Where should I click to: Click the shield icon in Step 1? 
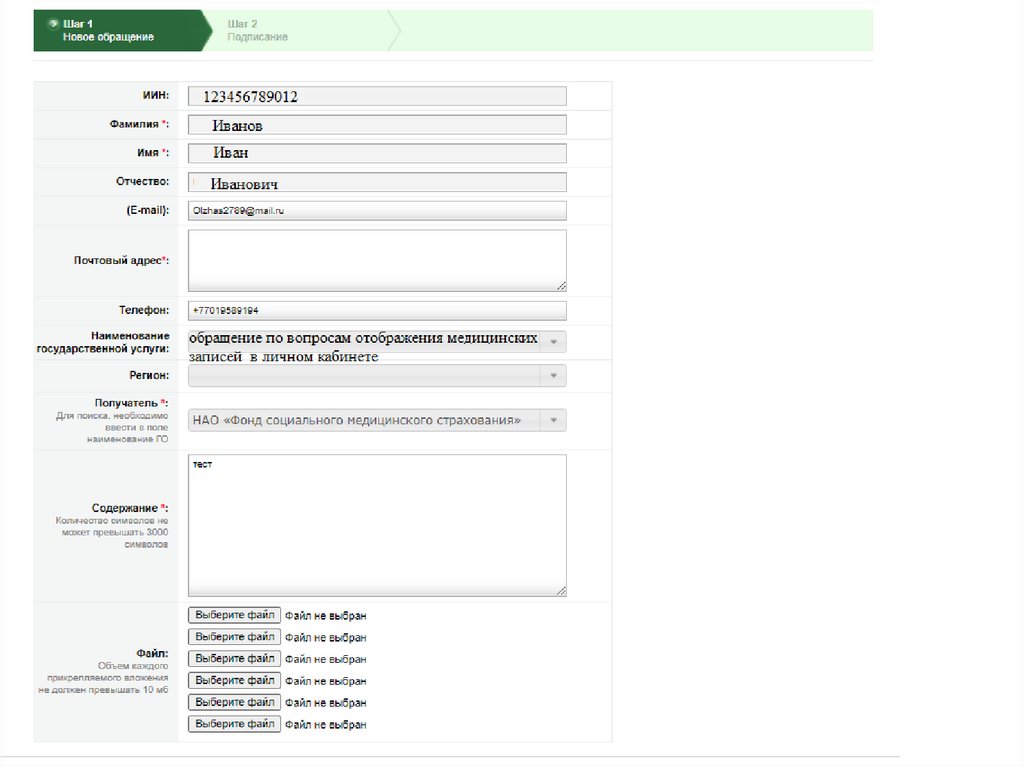(53, 24)
